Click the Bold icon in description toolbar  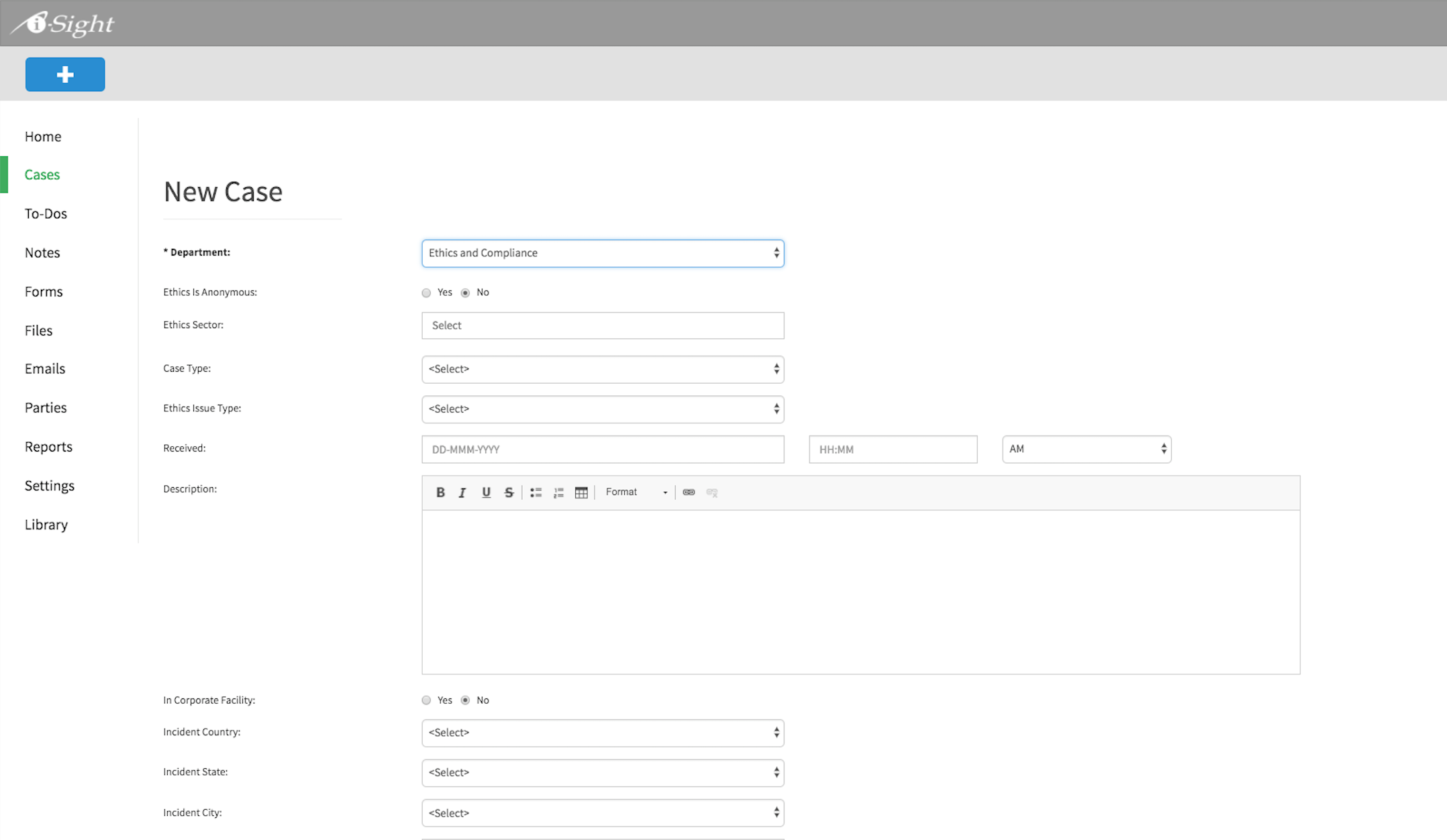440,492
